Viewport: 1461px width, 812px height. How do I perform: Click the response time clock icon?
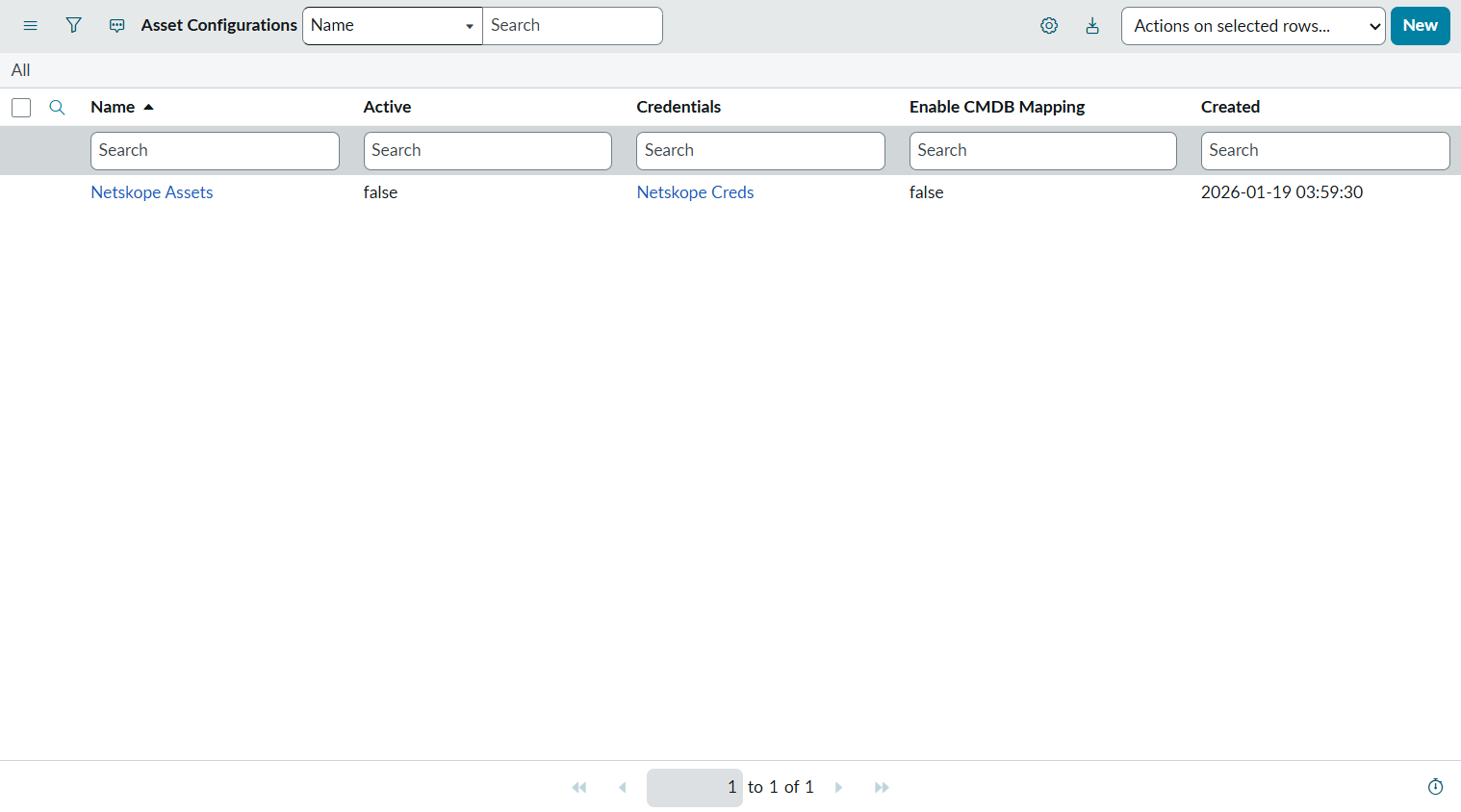tap(1435, 787)
